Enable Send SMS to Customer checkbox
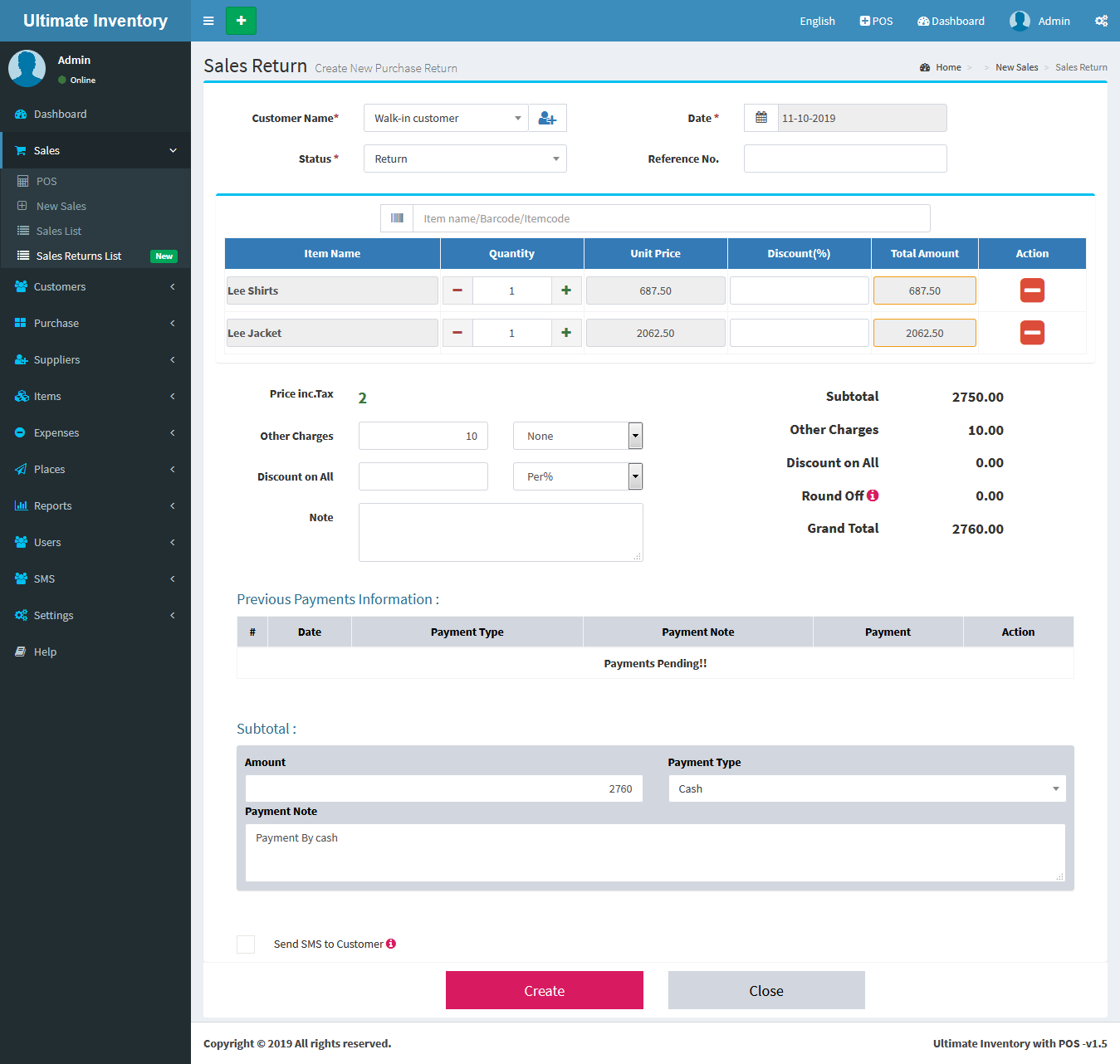The height and width of the screenshot is (1064, 1120). (x=246, y=944)
